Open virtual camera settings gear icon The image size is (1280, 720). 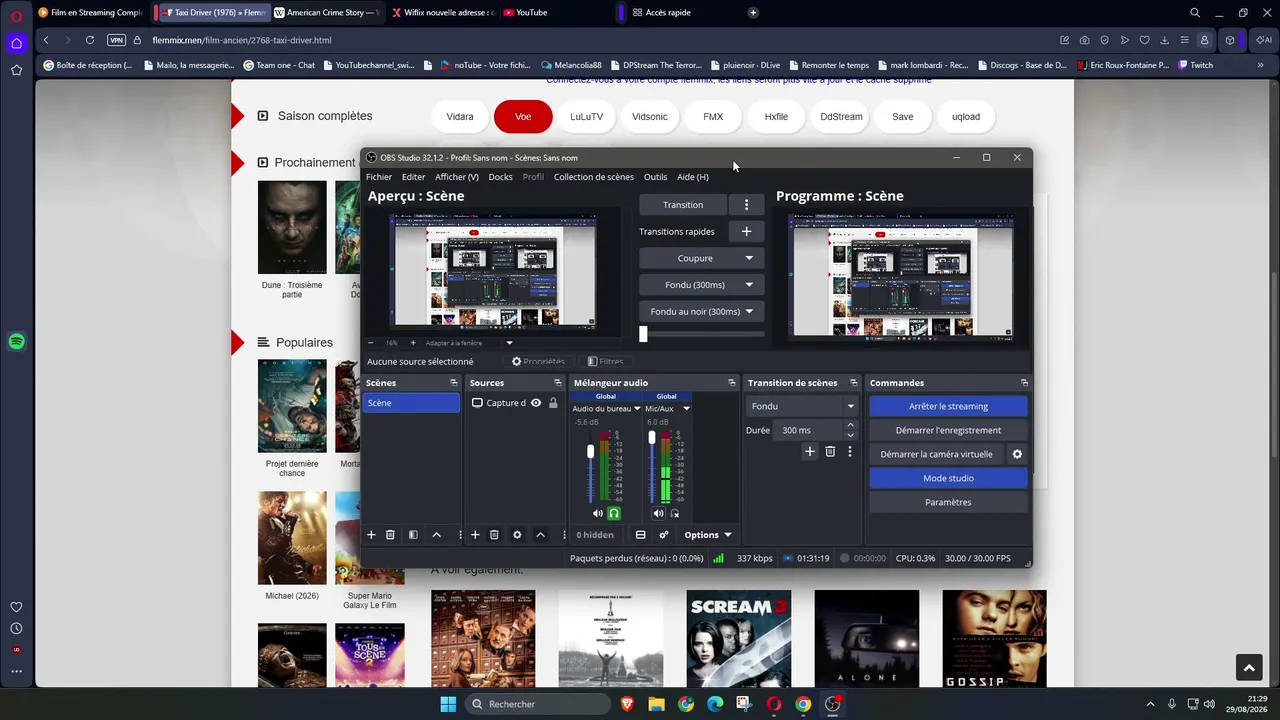[1017, 454]
